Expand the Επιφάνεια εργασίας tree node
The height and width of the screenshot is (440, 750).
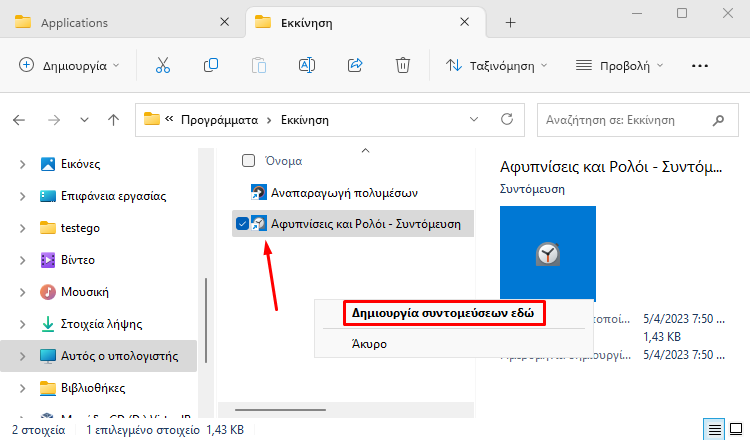pyautogui.click(x=22, y=196)
